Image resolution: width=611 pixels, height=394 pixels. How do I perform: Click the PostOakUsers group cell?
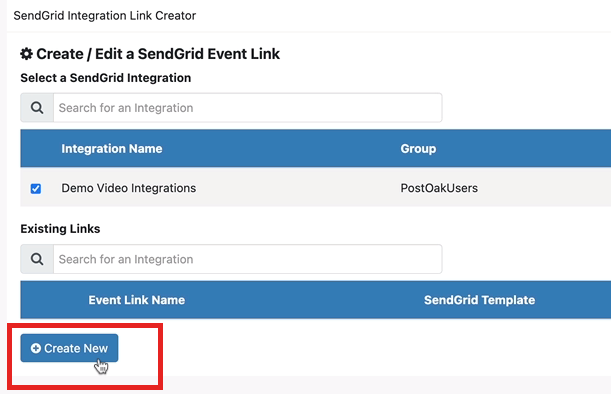439,188
